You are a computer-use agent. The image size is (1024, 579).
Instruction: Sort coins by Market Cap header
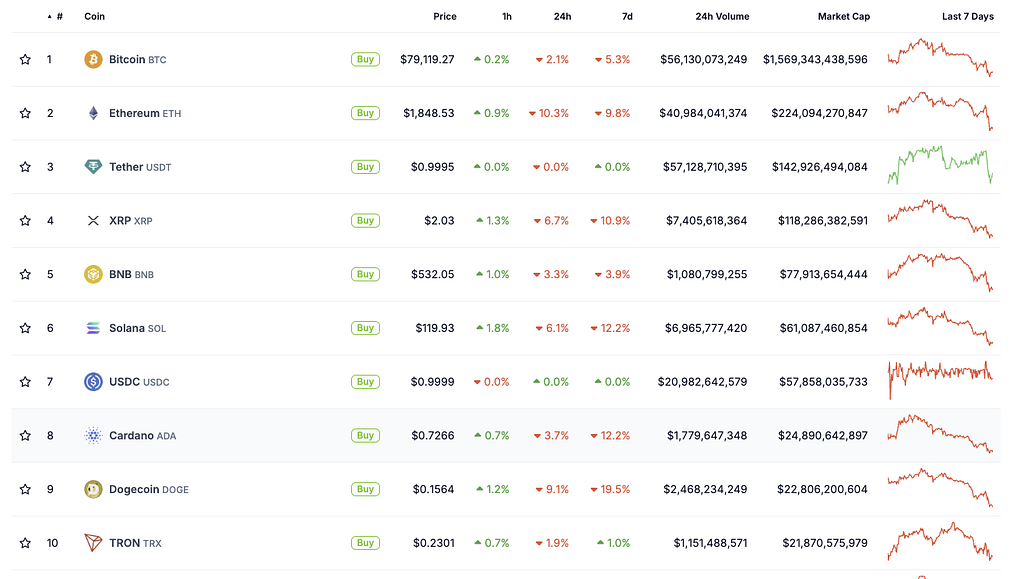click(x=843, y=17)
